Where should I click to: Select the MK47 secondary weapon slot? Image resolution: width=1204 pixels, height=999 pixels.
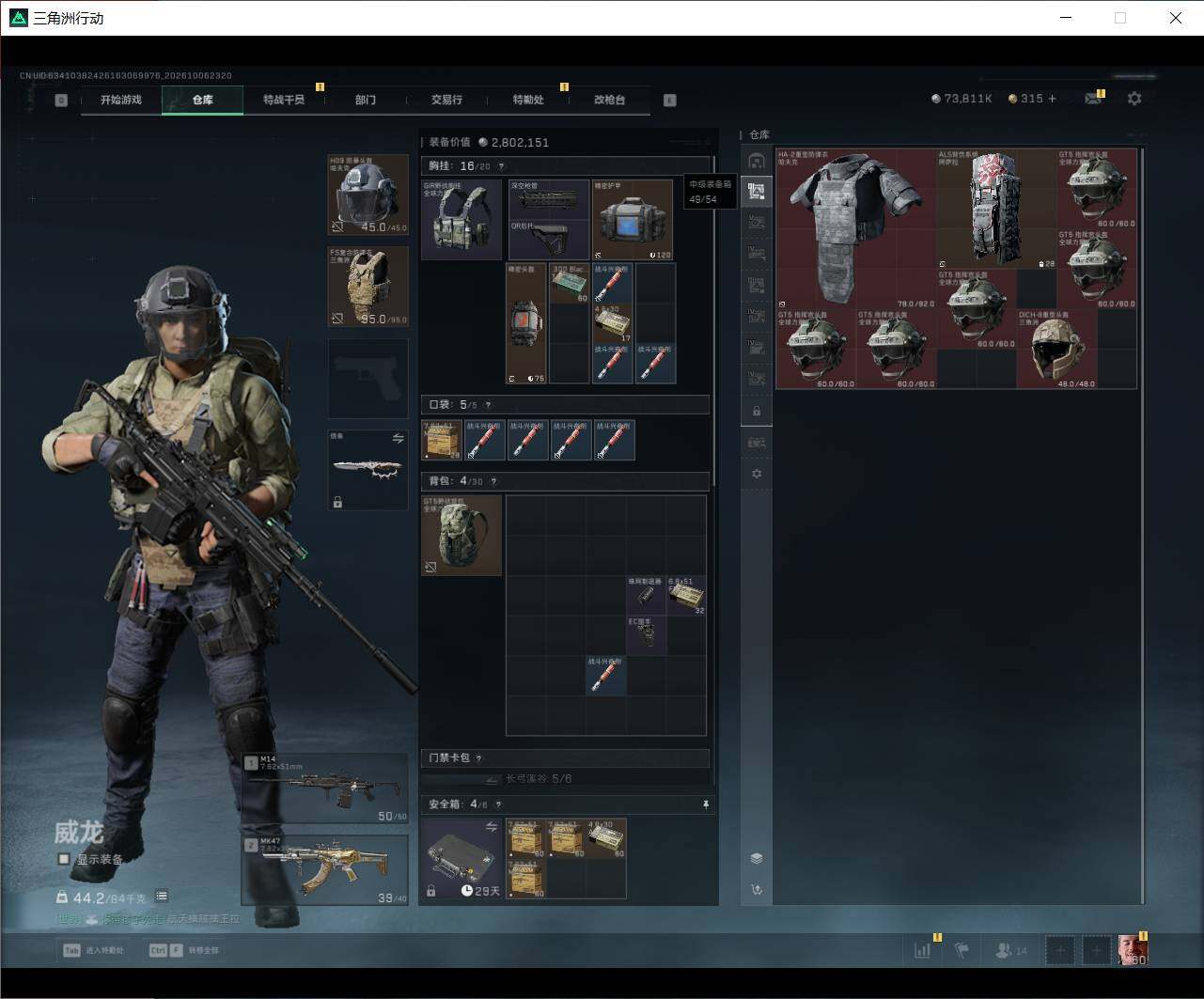[x=325, y=869]
